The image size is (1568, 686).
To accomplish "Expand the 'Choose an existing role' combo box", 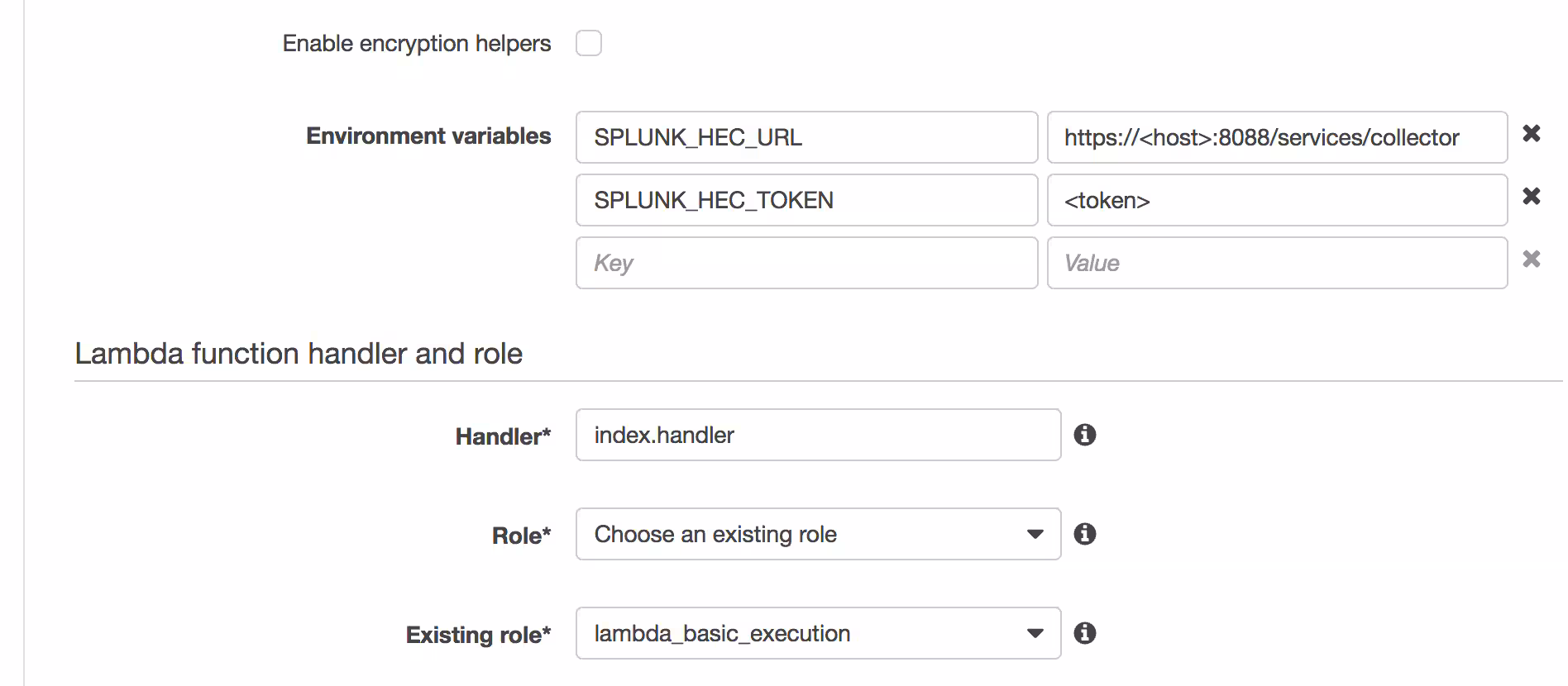I will point(817,534).
